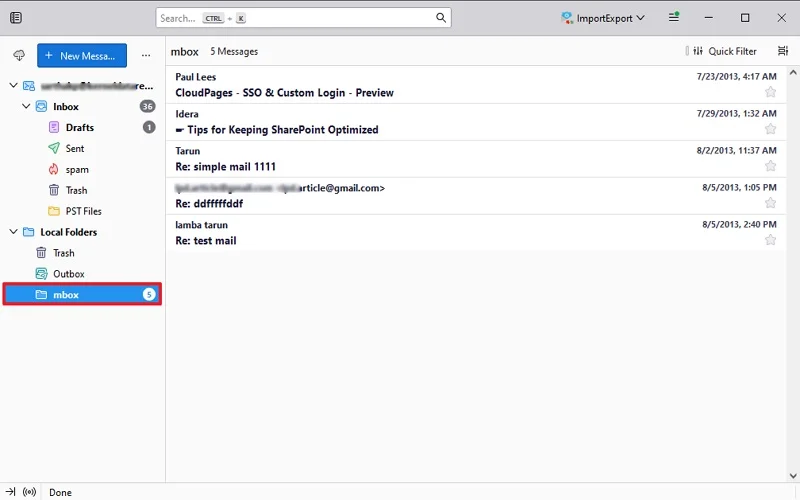This screenshot has width=800, height=500.
Task: Maximize the Thunderbird window
Action: pos(745,18)
